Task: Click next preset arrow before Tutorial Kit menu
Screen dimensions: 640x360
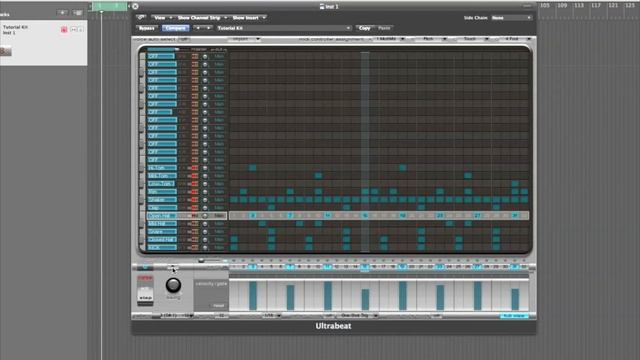Action: click(x=208, y=28)
